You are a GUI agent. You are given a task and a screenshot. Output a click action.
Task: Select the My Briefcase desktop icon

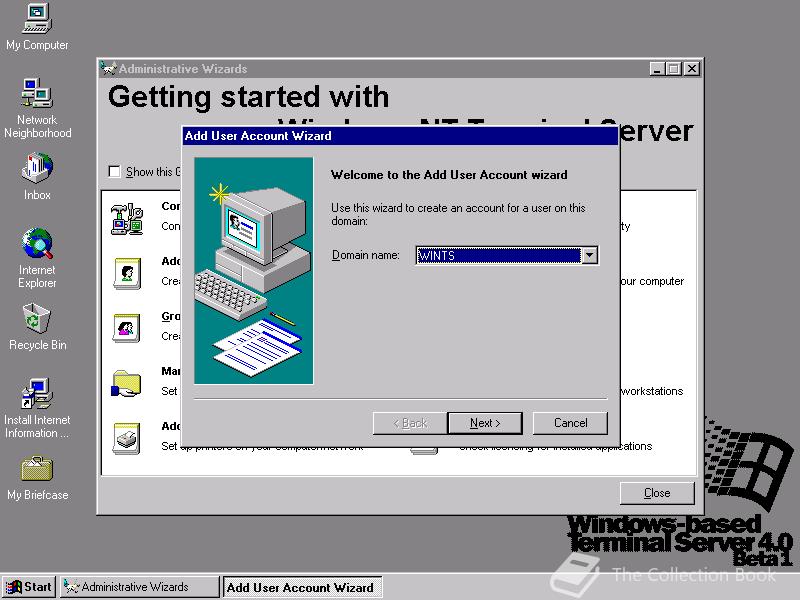(36, 470)
